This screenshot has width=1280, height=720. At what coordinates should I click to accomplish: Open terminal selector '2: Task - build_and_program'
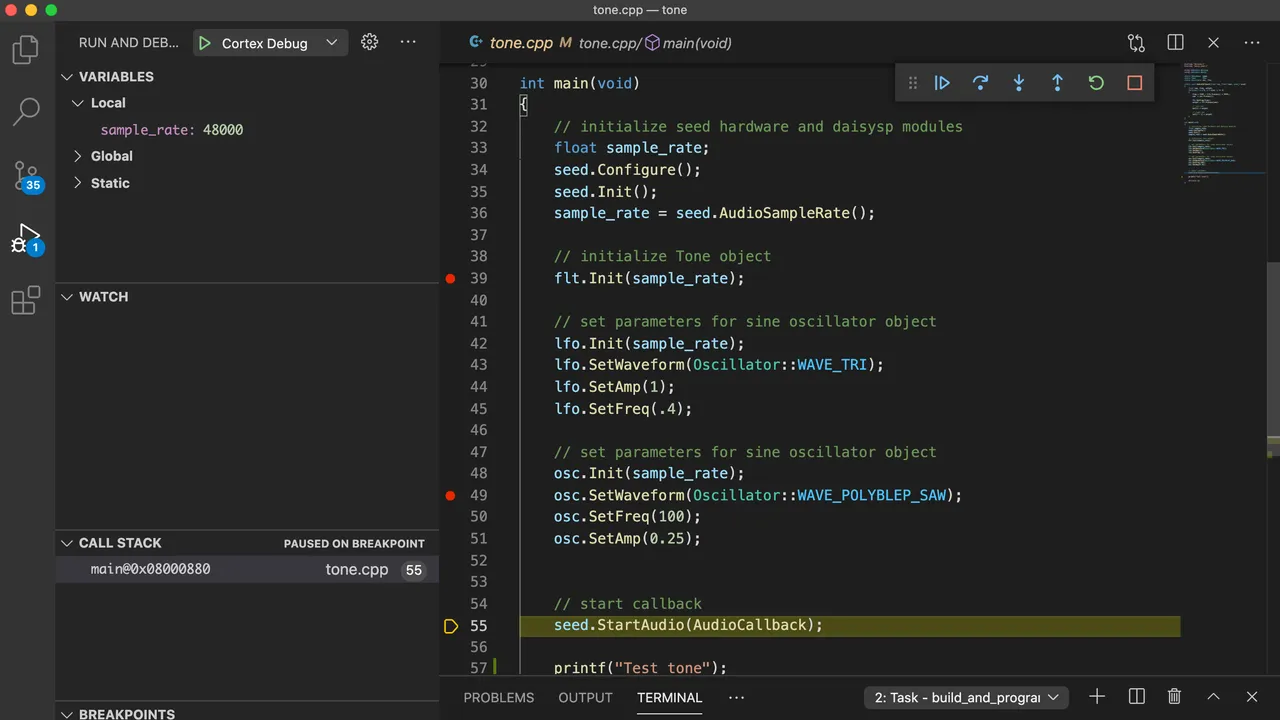pos(966,697)
